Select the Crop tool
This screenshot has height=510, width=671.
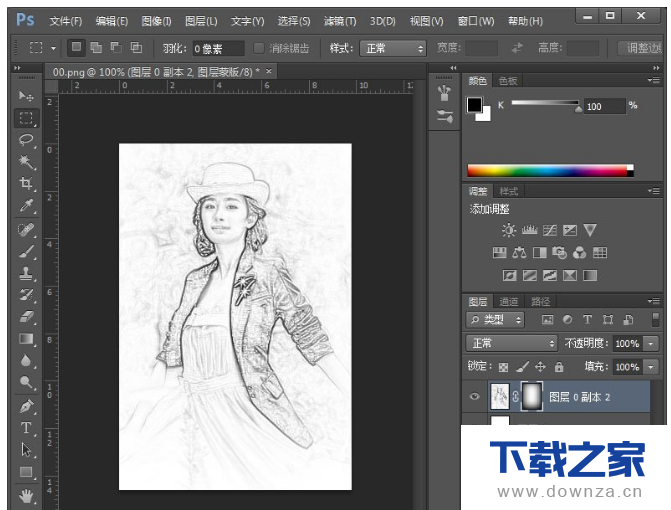tap(26, 184)
